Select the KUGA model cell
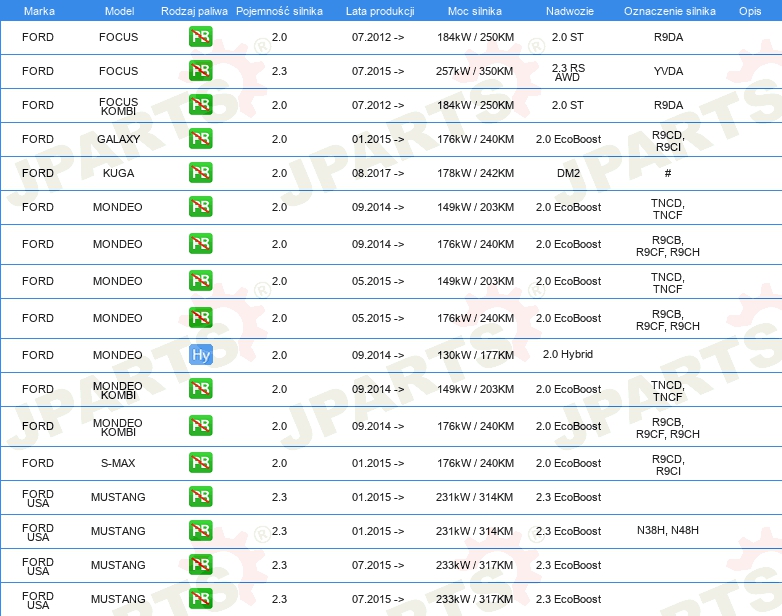This screenshot has height=616, width=782. click(x=118, y=173)
